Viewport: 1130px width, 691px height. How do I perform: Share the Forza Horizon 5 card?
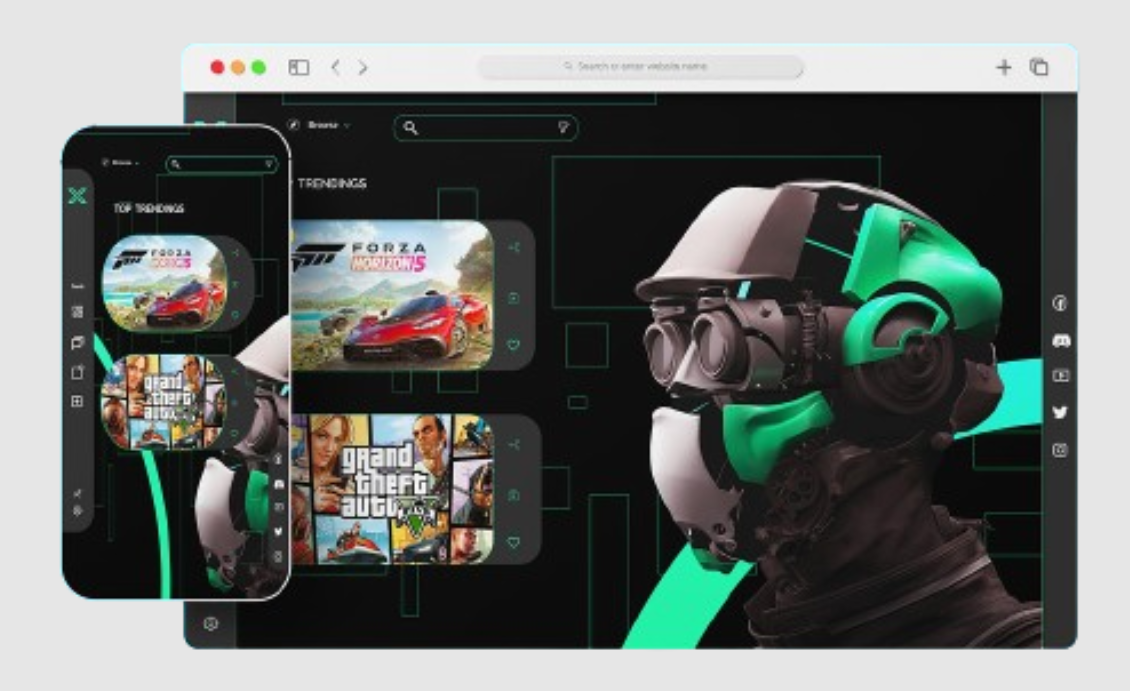[x=515, y=247]
